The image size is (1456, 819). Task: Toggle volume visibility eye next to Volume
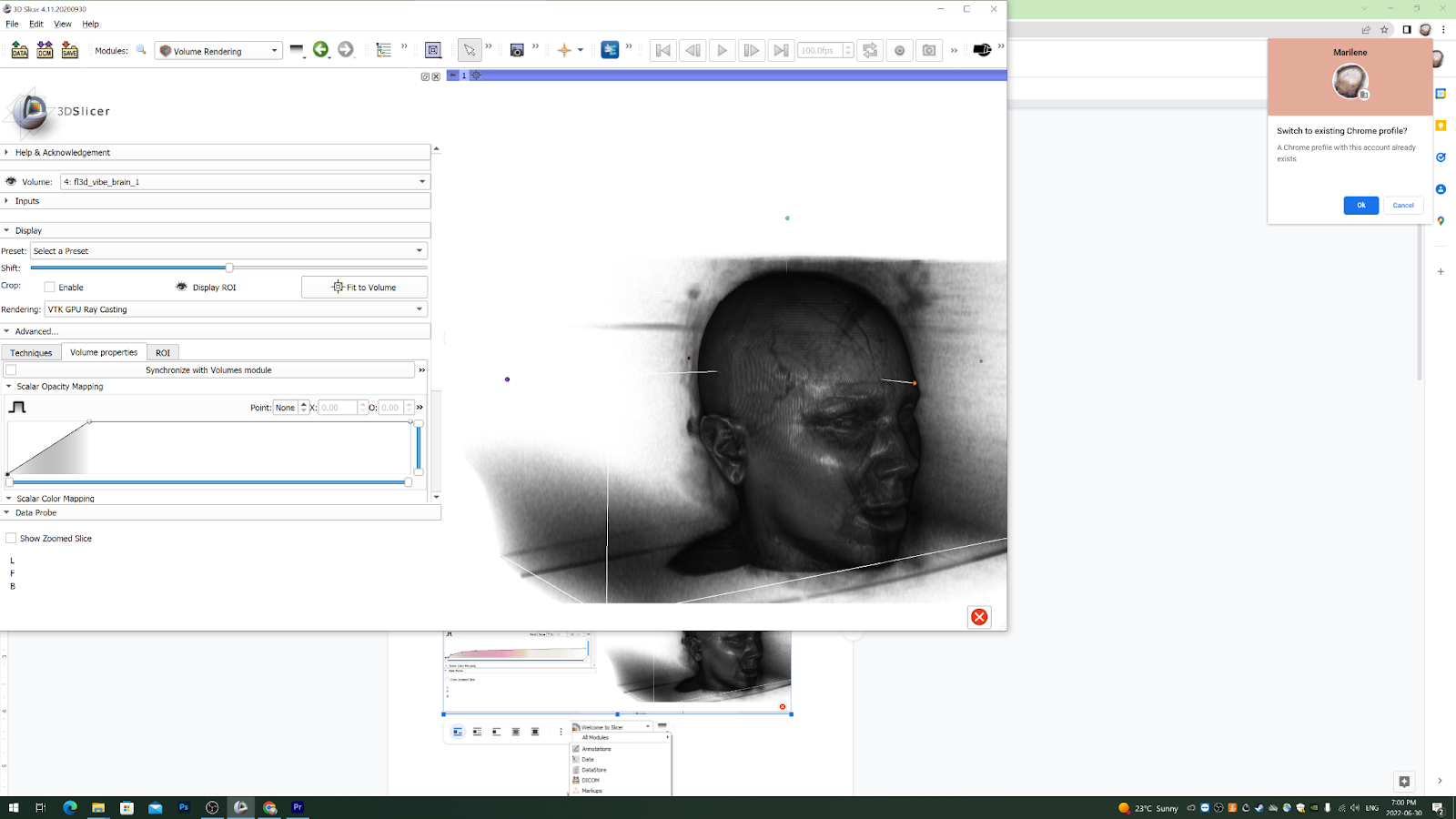11,181
